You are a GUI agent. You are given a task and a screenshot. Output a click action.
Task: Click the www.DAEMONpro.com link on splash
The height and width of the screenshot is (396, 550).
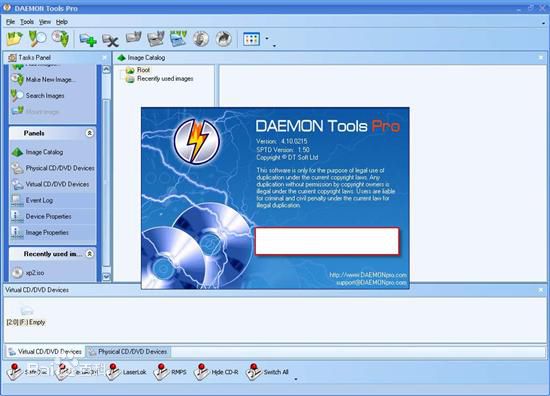[x=368, y=275]
